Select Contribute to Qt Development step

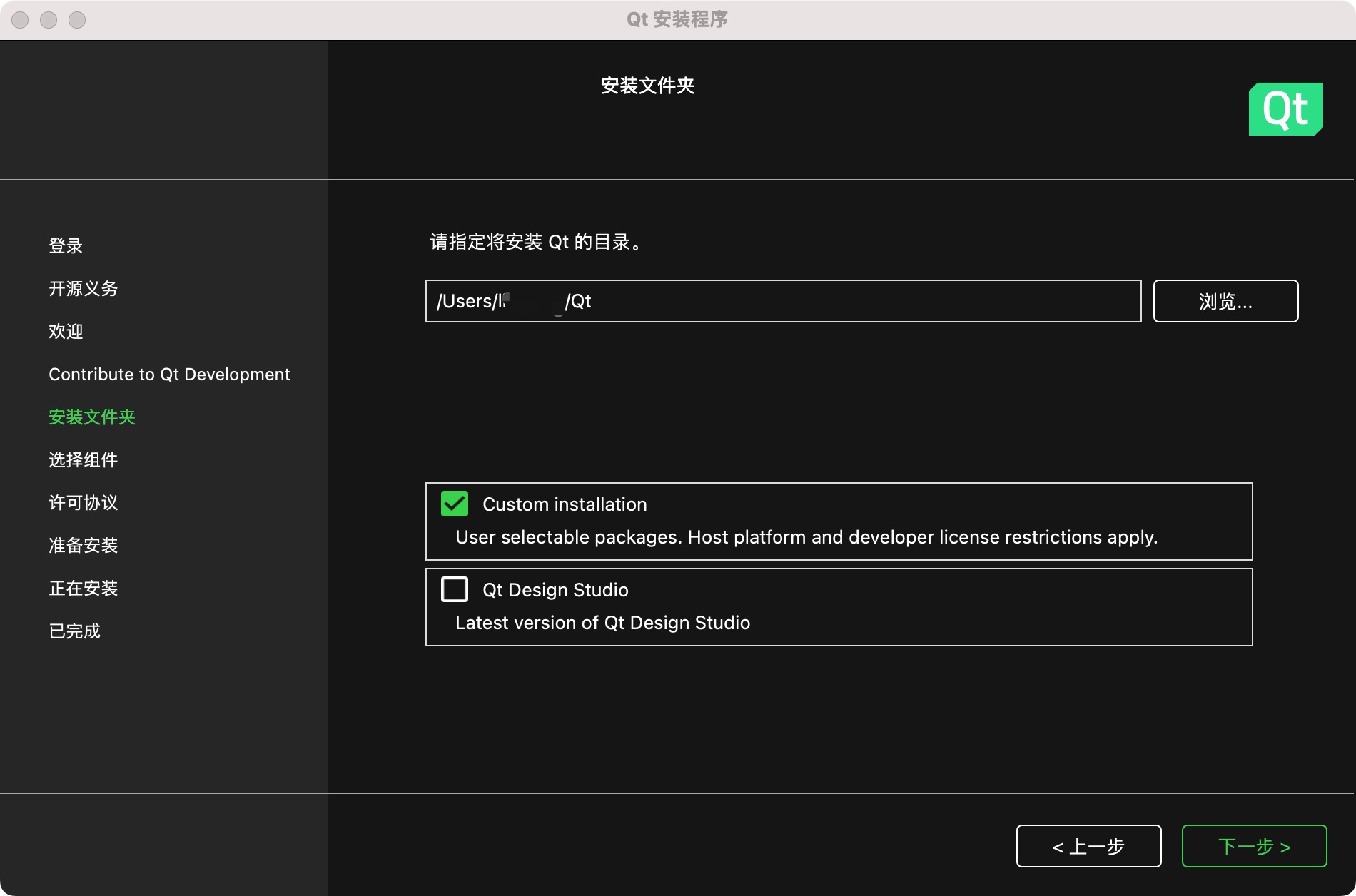click(x=169, y=375)
